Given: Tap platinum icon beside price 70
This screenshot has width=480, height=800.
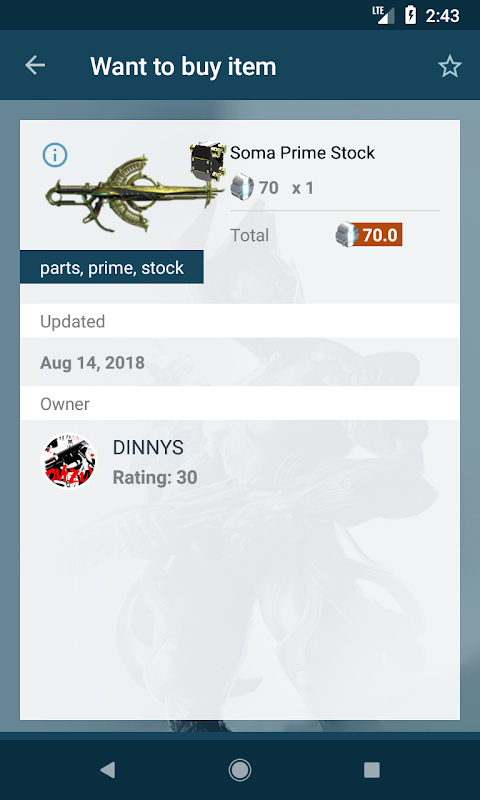Looking at the screenshot, I should (242, 187).
